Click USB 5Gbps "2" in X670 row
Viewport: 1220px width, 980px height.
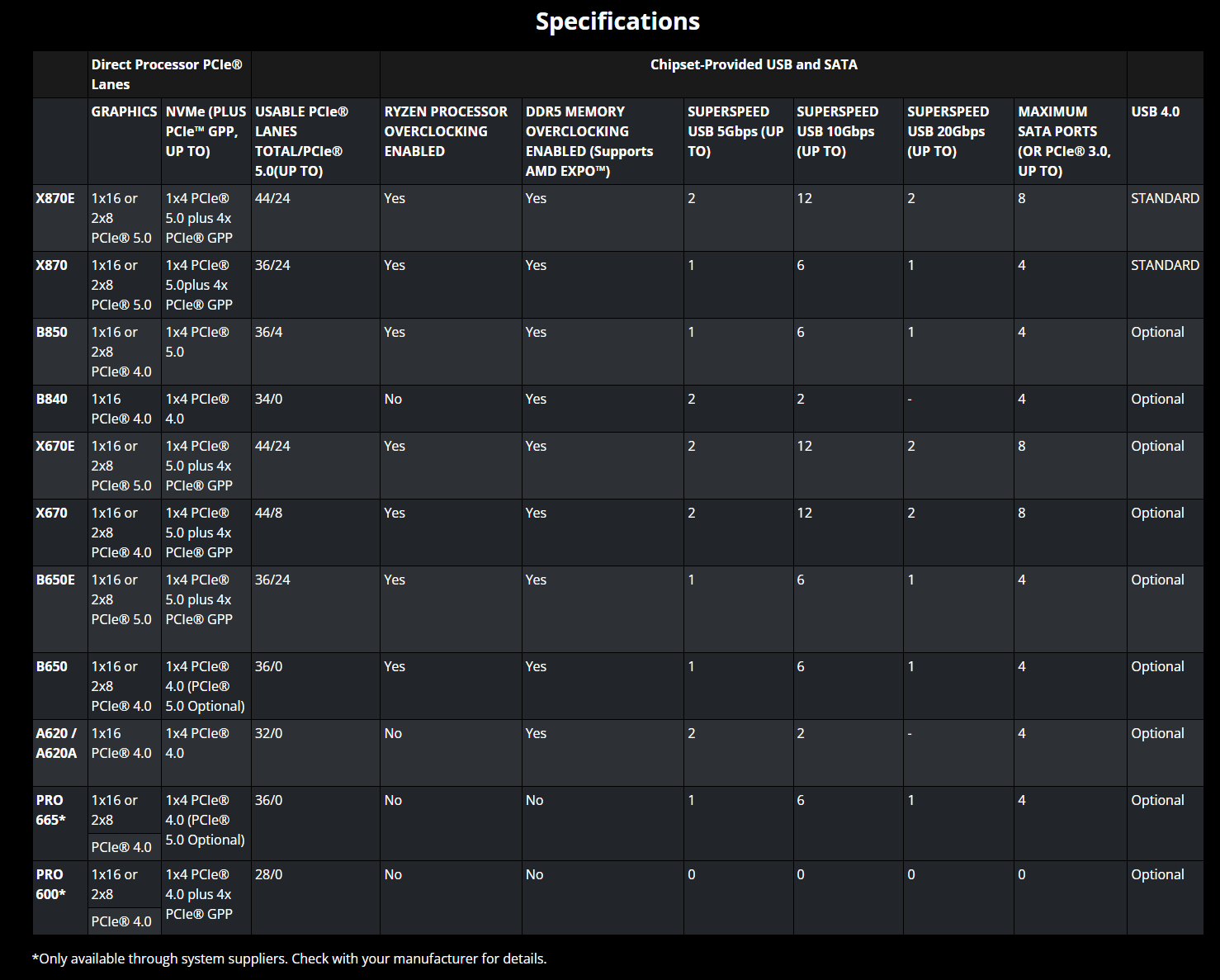692,513
